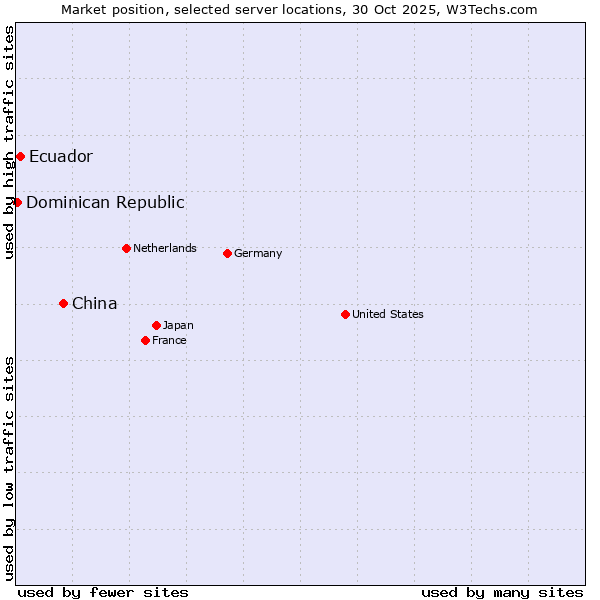Image resolution: width=600 pixels, height=600 pixels.
Task: Click the Ecuador text label
Action: 60,156
